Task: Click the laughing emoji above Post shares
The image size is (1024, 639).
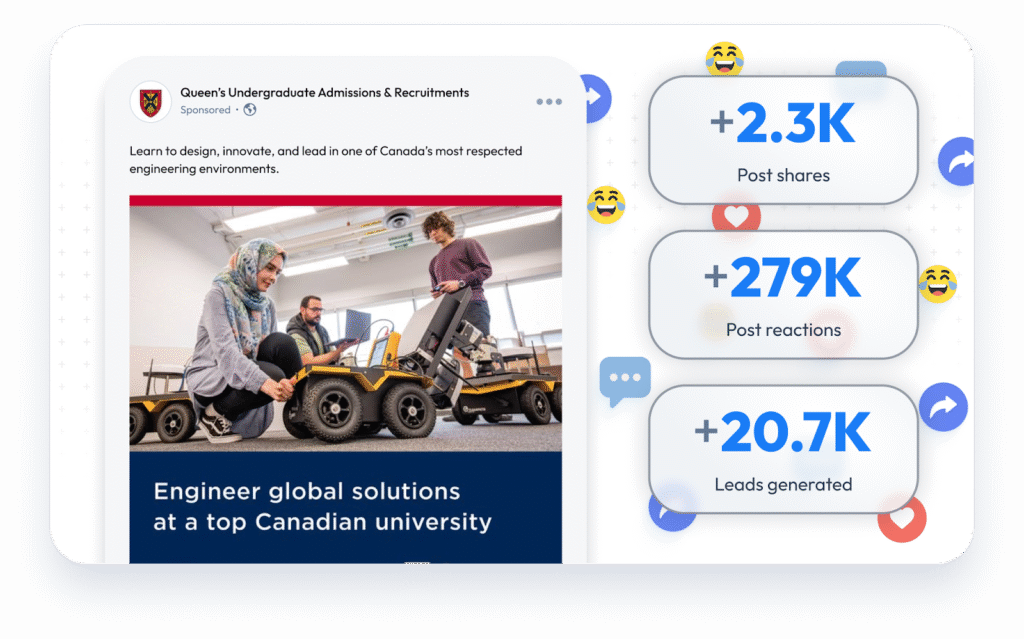Action: tap(724, 59)
